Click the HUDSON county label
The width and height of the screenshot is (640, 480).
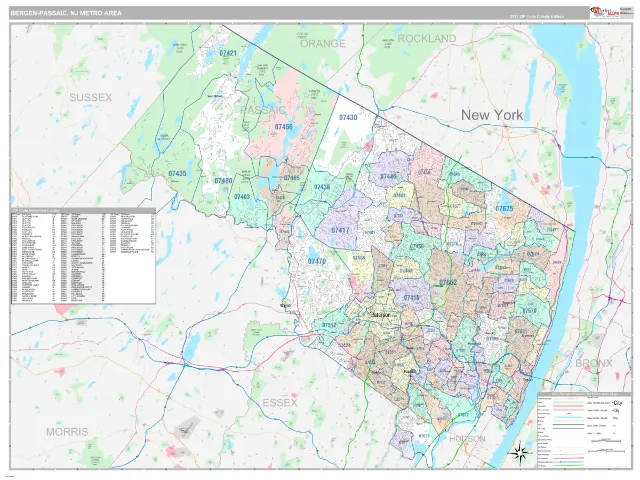467,439
